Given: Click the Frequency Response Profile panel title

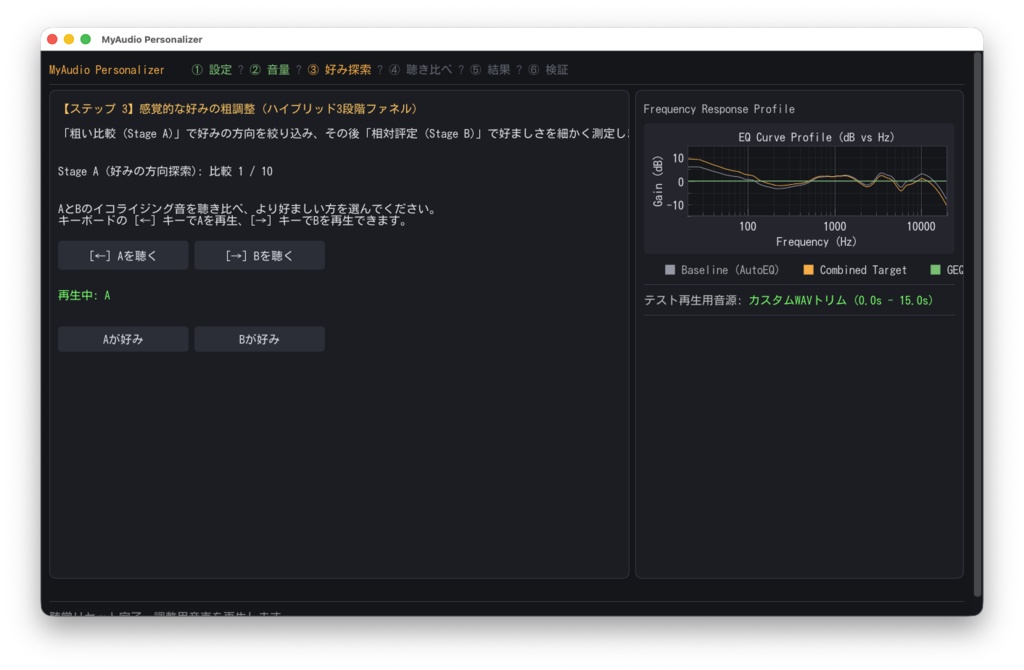Looking at the screenshot, I should [719, 109].
